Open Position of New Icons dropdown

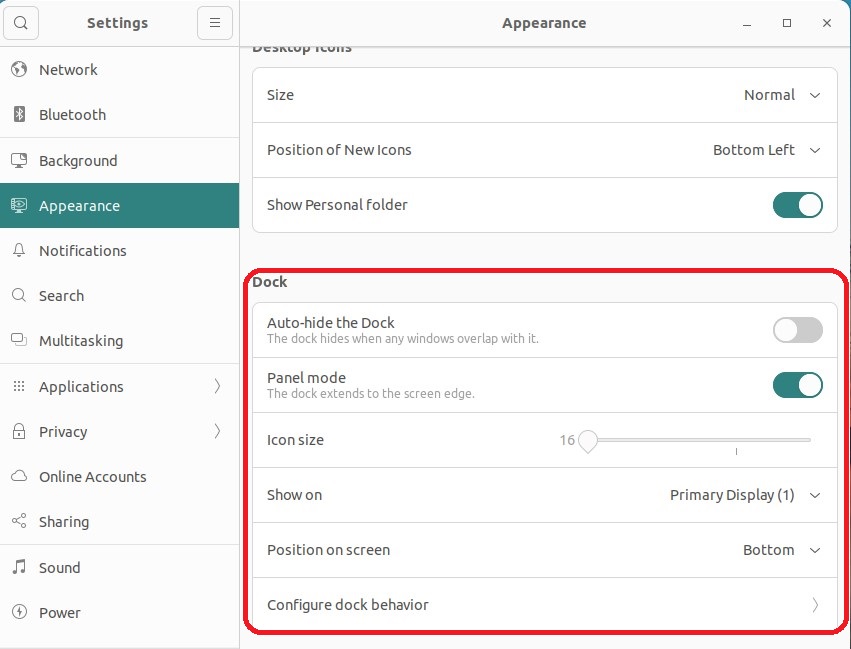coord(766,150)
